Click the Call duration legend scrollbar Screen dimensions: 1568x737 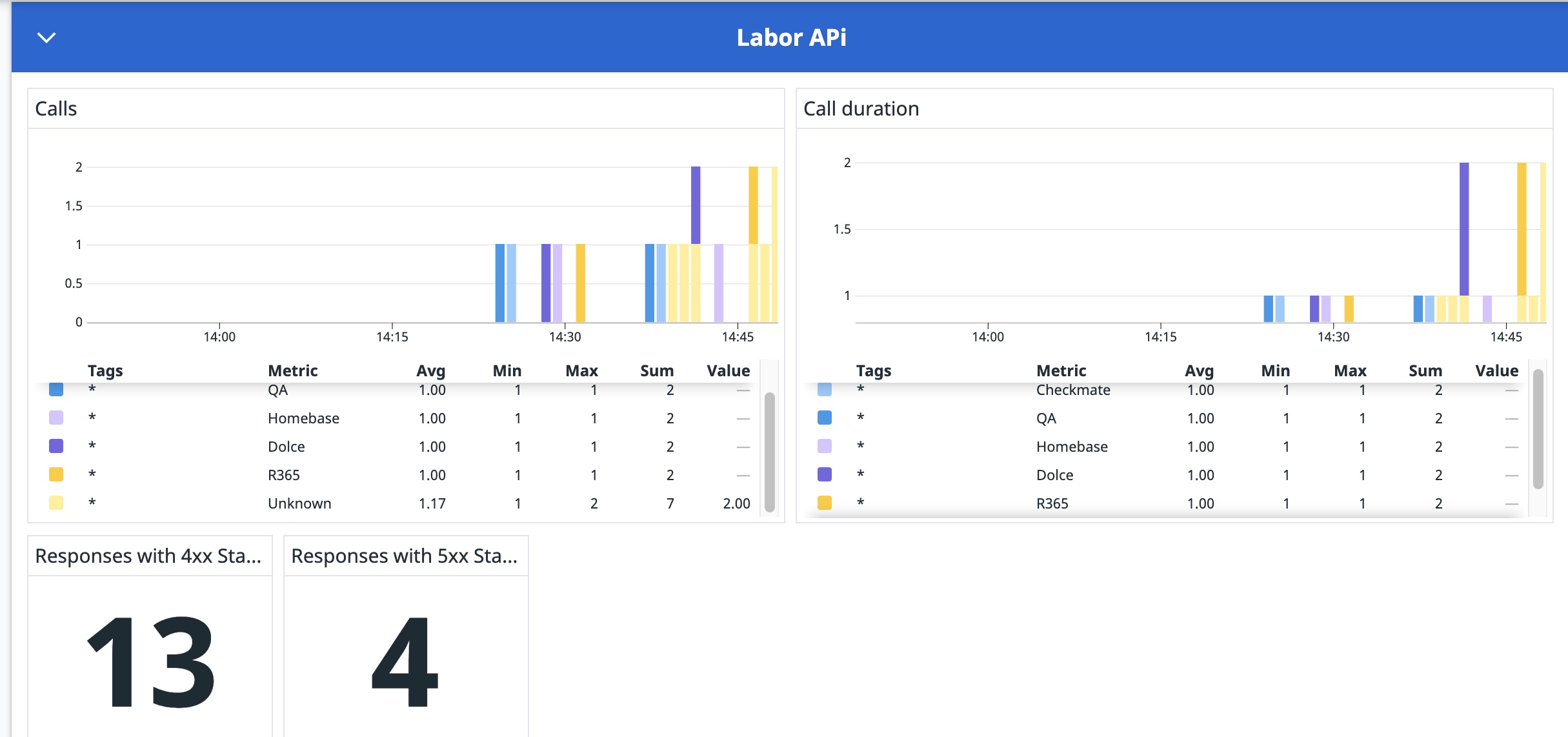(x=1538, y=429)
